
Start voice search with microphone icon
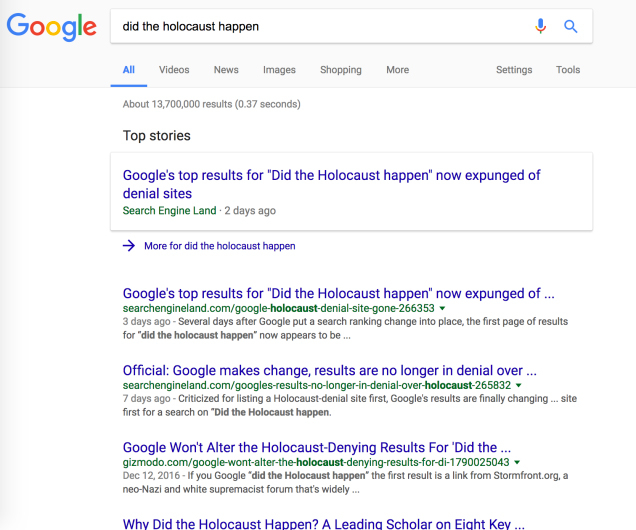pos(540,26)
